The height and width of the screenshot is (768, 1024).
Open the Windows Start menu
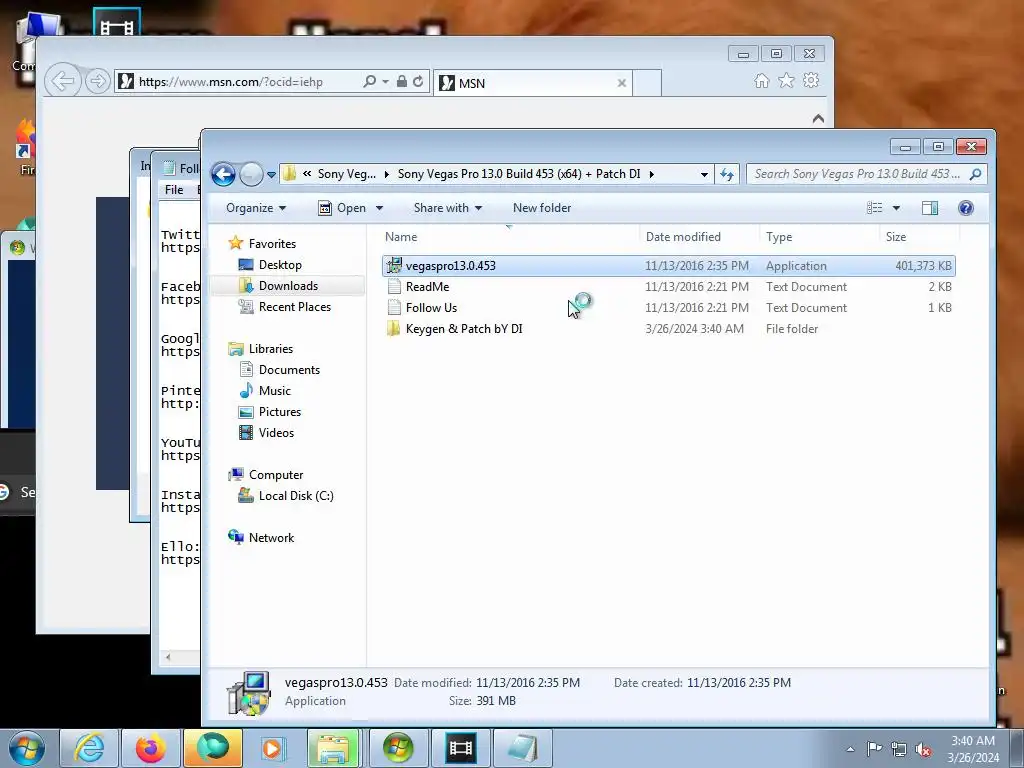27,748
